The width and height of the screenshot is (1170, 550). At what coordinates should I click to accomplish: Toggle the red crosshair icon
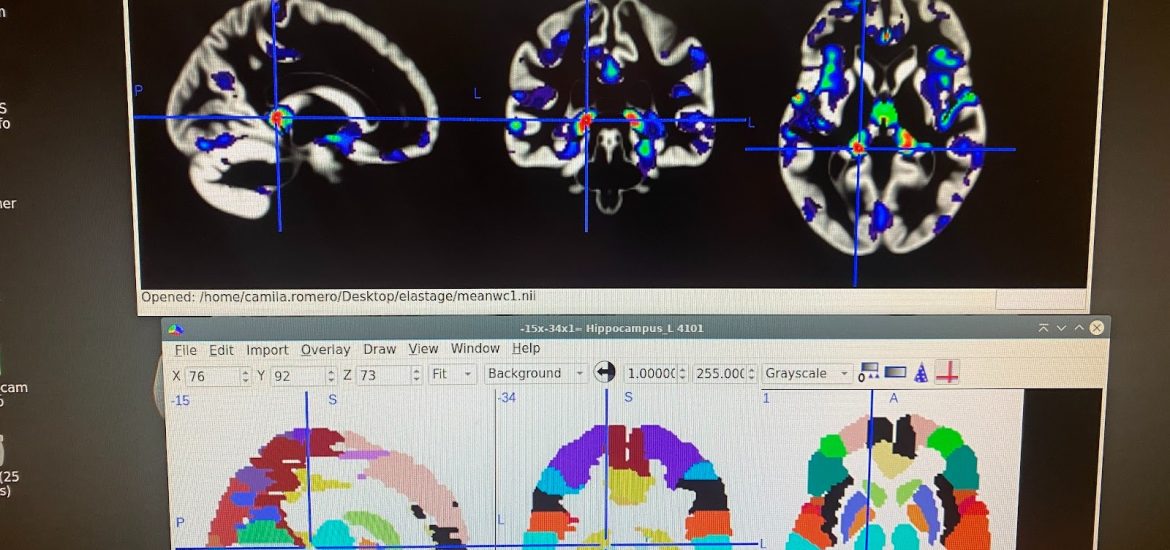coord(946,373)
